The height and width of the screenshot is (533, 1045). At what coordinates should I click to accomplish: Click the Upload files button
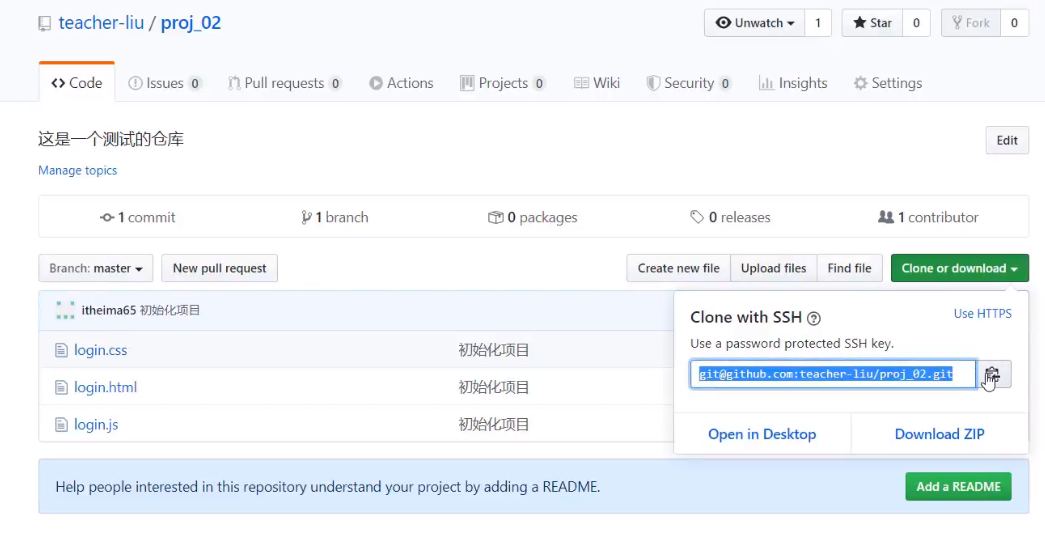coord(774,268)
